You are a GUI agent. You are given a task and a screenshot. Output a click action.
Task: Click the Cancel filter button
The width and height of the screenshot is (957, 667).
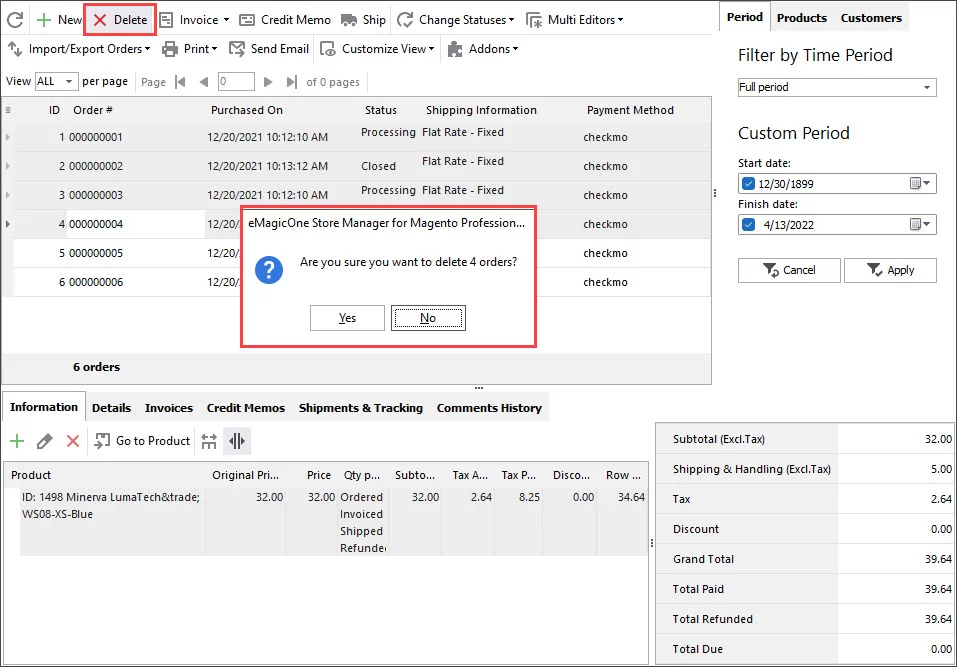pyautogui.click(x=789, y=270)
